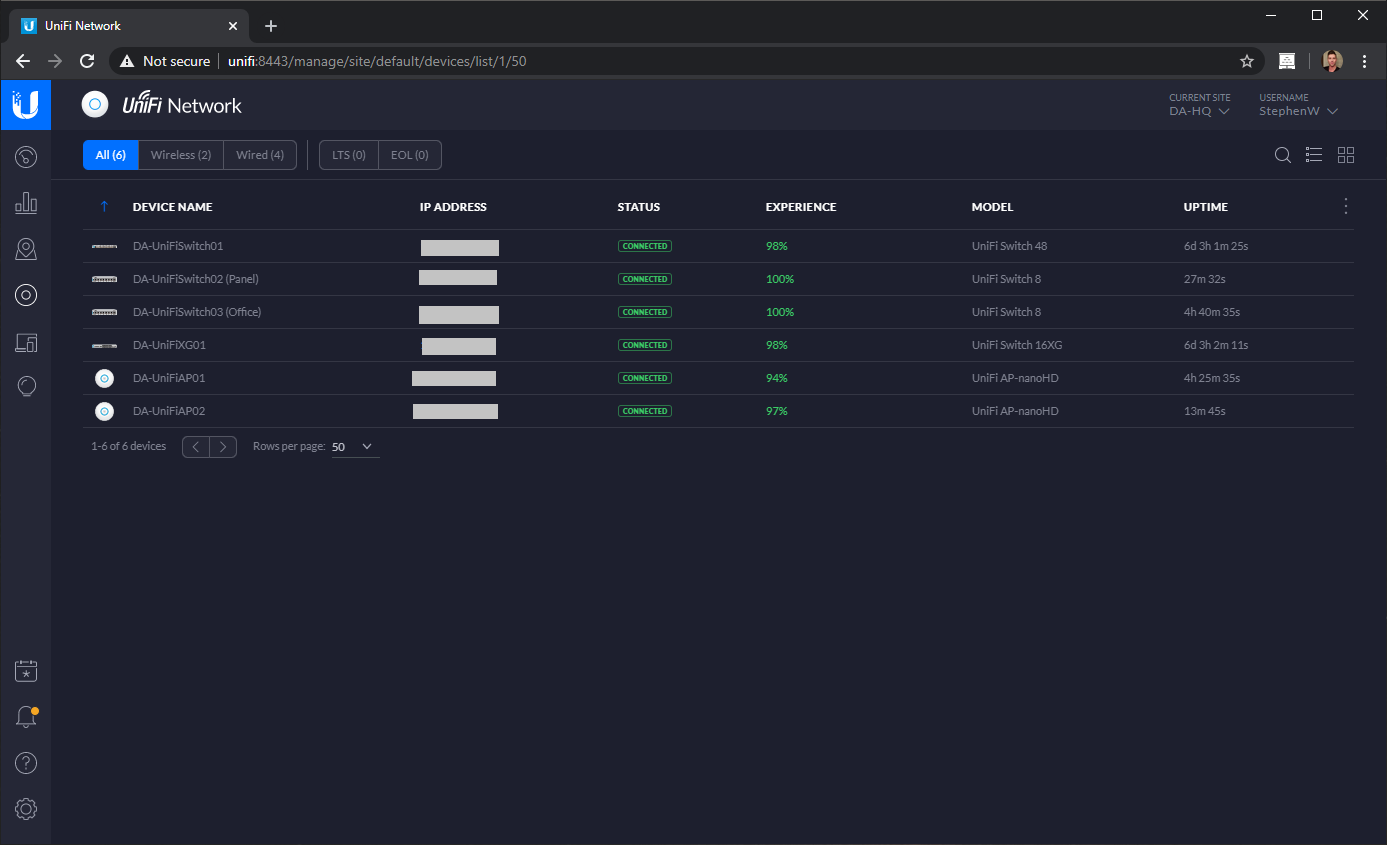This screenshot has height=845, width=1387.
Task: Sort by Model column header
Action: pos(992,207)
